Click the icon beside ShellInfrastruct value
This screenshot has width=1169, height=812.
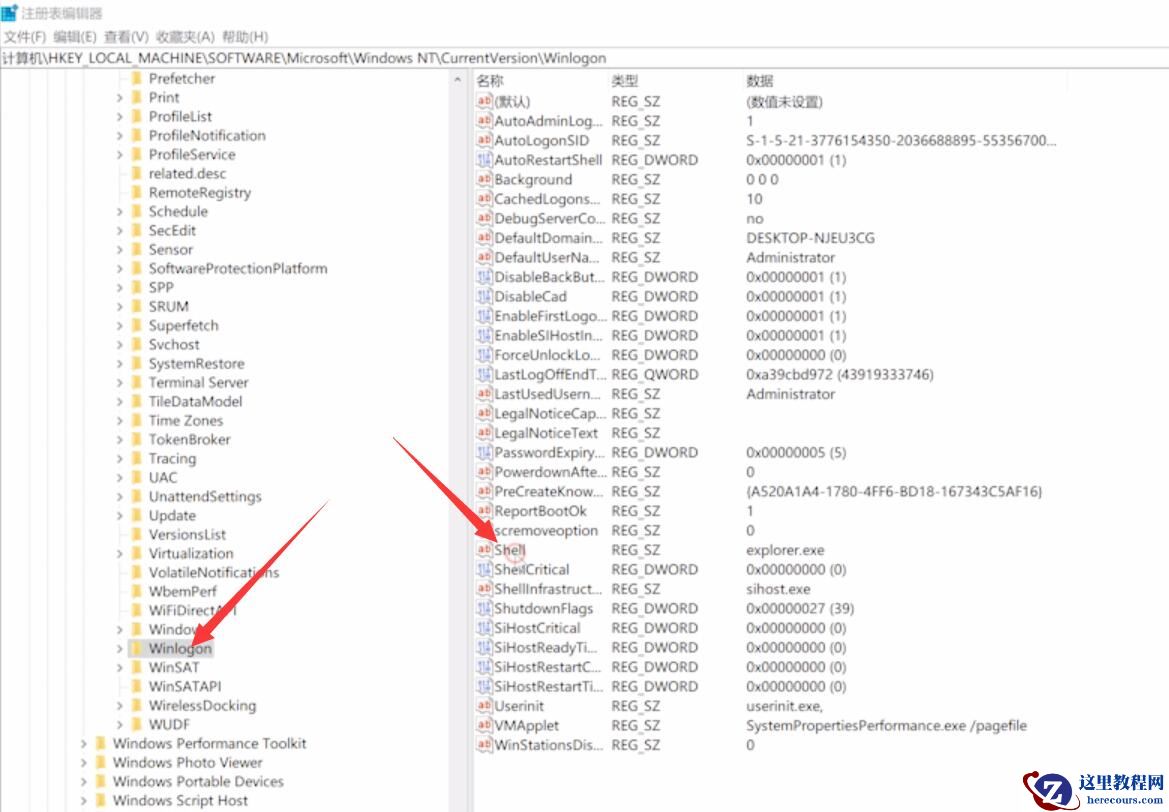tap(484, 588)
